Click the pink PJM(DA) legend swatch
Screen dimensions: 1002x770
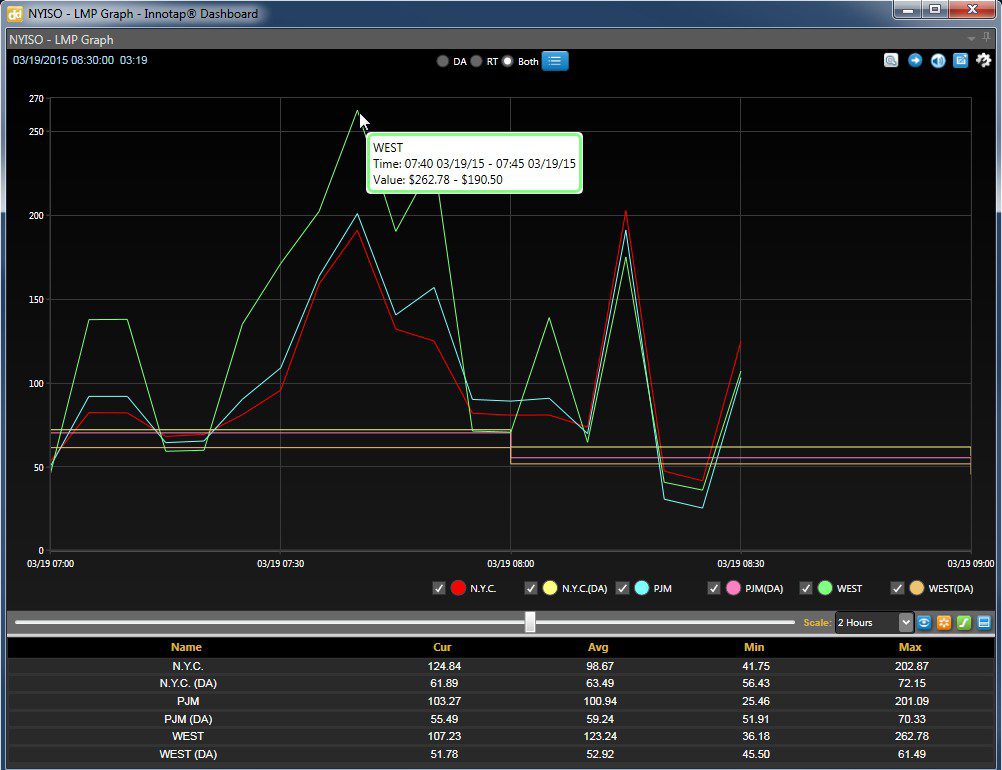(734, 588)
